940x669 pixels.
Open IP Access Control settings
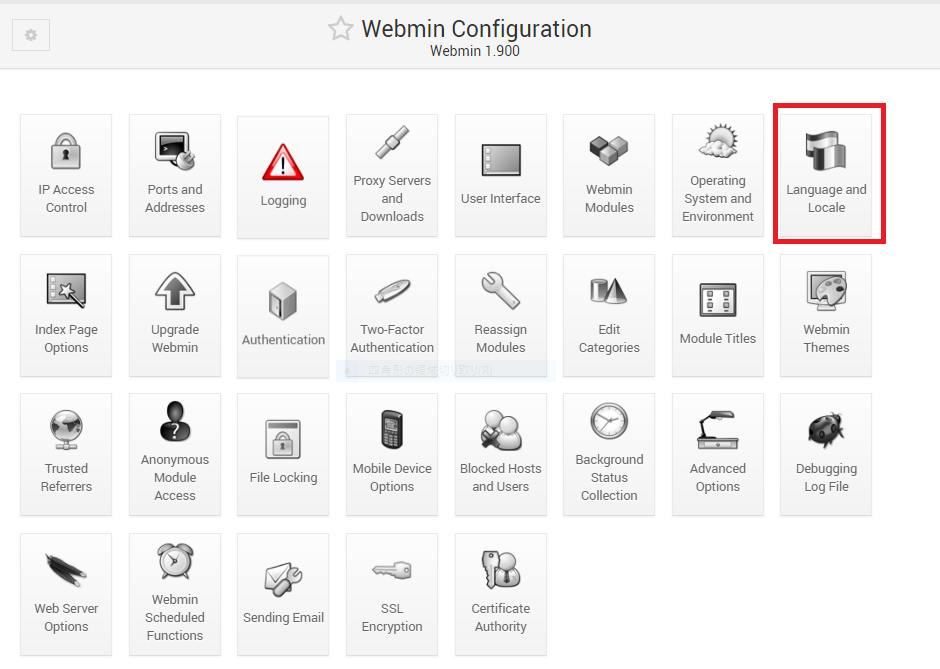[66, 175]
